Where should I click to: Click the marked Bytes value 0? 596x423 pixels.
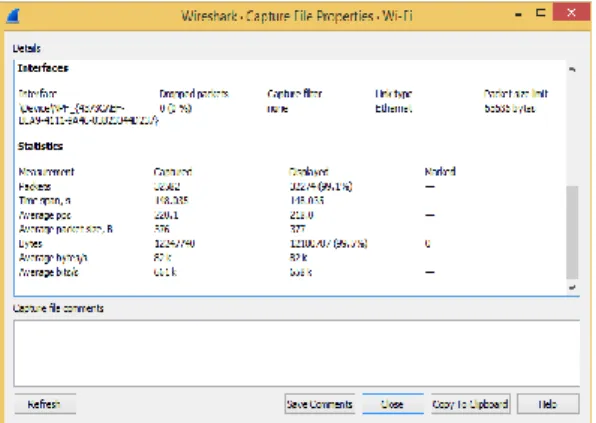[x=428, y=244]
